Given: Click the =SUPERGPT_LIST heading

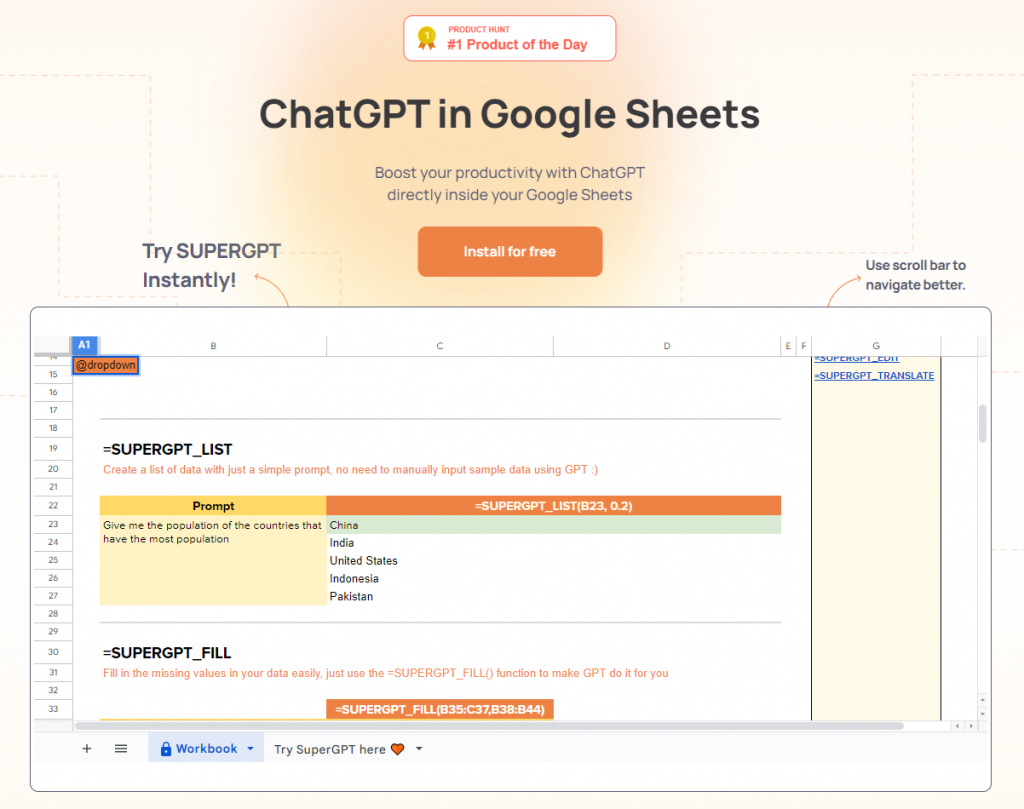Looking at the screenshot, I should 167,450.
